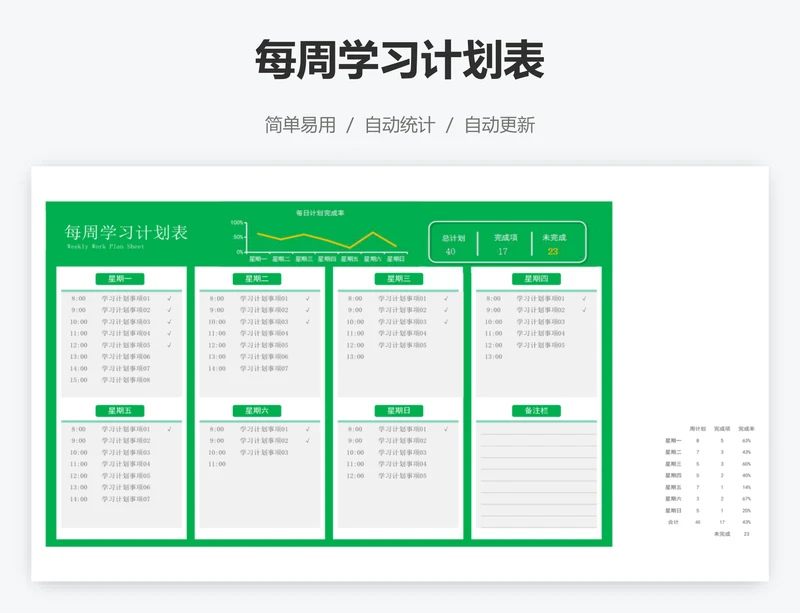
Task: Select 学习计划事项04 in the 星期四 list
Action: point(540,333)
